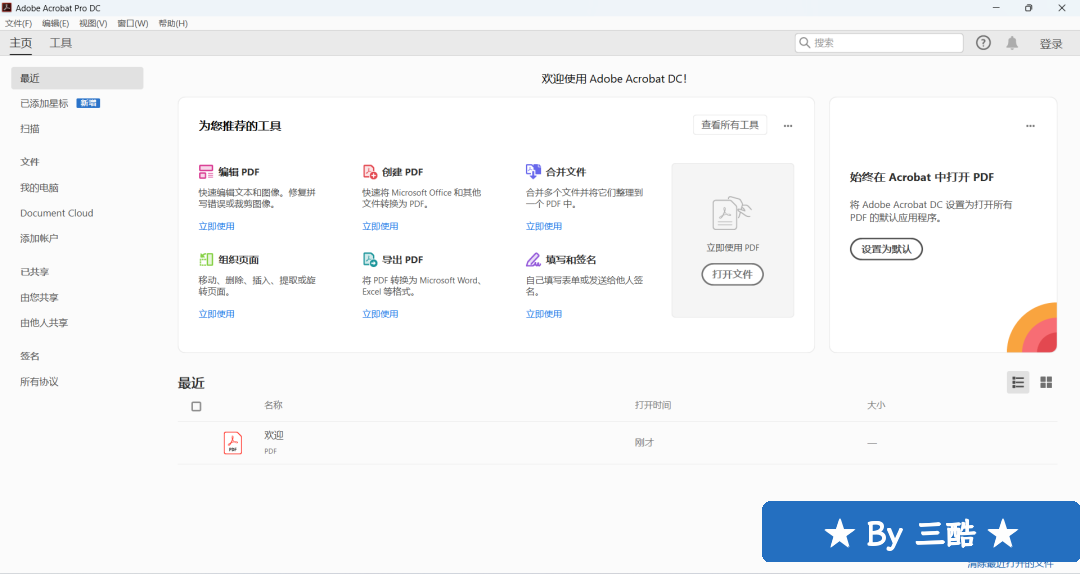Image resolution: width=1080 pixels, height=574 pixels.
Task: Sort recent files by 打开时间 column
Action: [x=653, y=405]
